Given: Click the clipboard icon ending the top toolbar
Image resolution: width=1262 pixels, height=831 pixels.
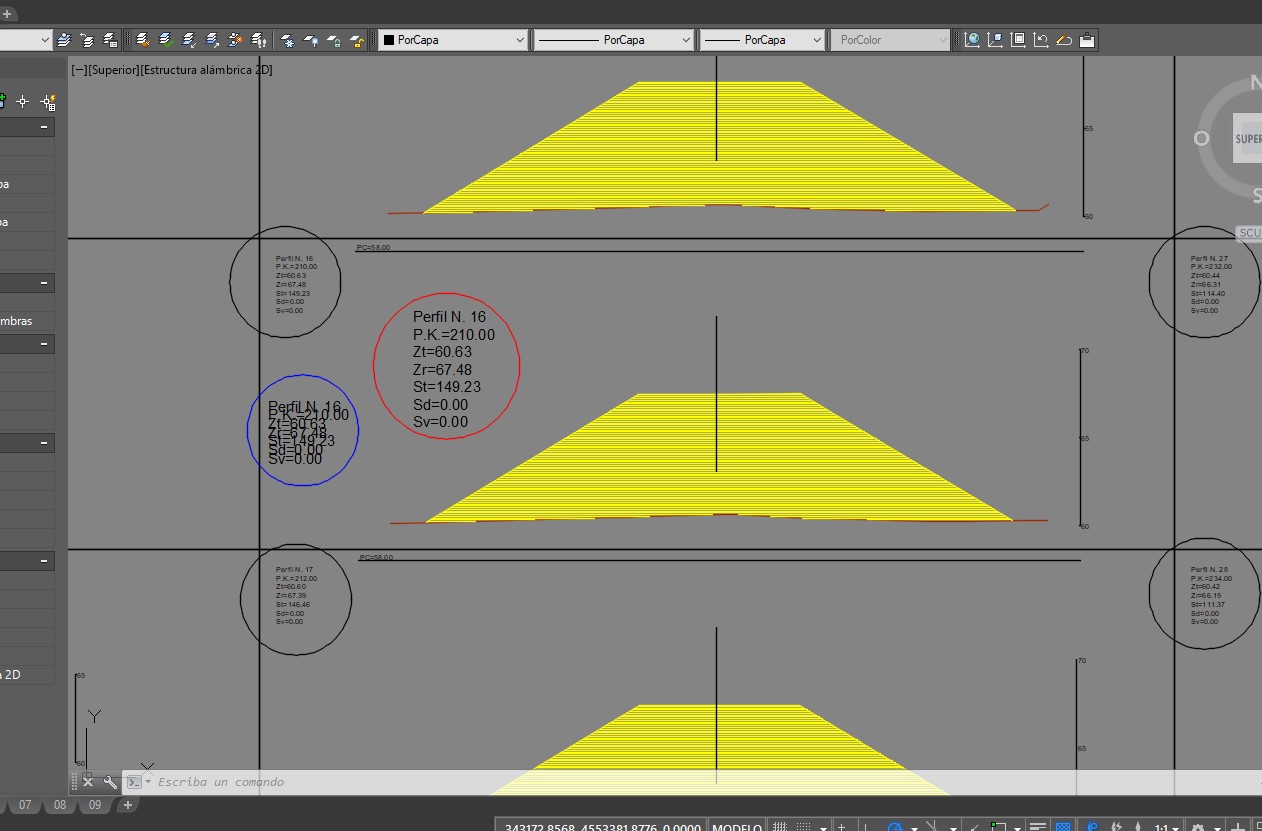Looking at the screenshot, I should click(1087, 40).
